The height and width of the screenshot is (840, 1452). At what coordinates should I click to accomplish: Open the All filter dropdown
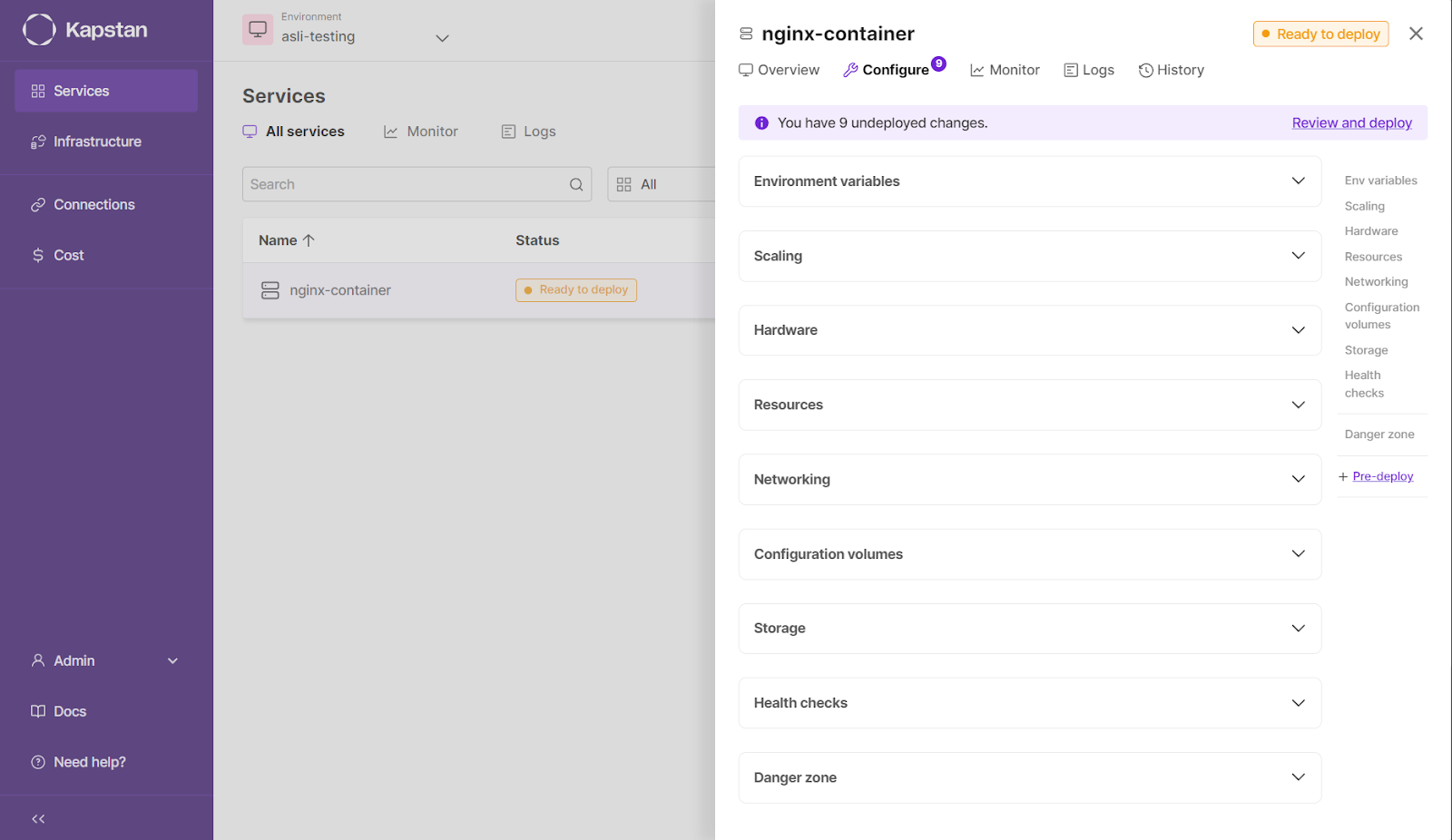(x=662, y=184)
